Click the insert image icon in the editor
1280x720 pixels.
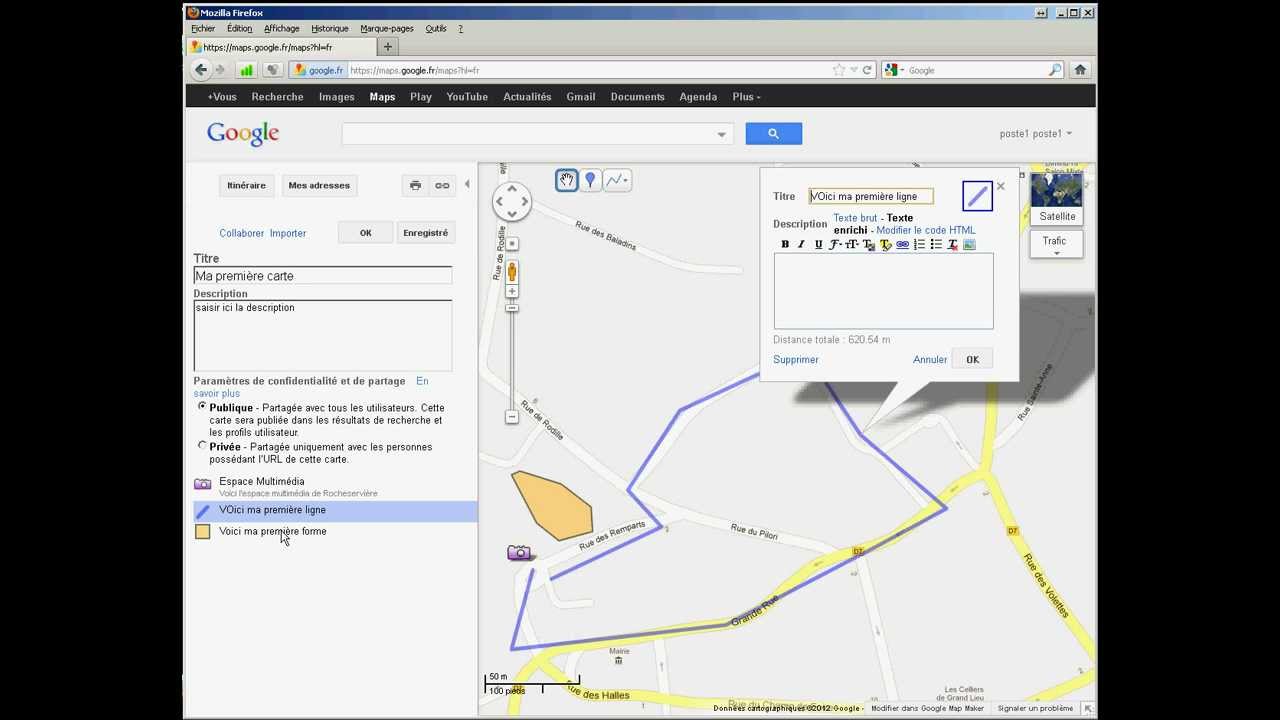point(969,244)
